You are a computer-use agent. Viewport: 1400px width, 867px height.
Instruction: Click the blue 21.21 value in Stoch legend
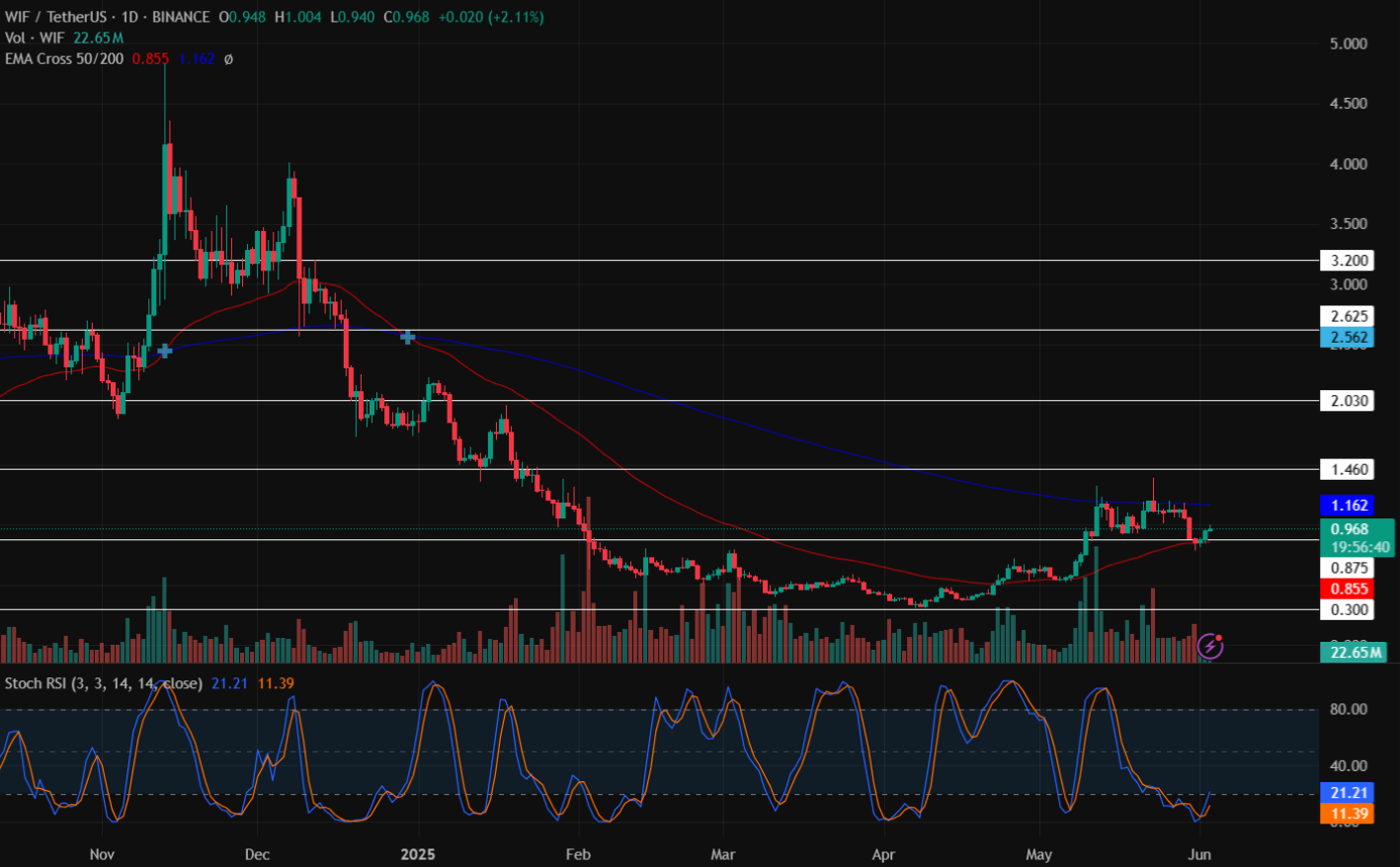[x=229, y=683]
